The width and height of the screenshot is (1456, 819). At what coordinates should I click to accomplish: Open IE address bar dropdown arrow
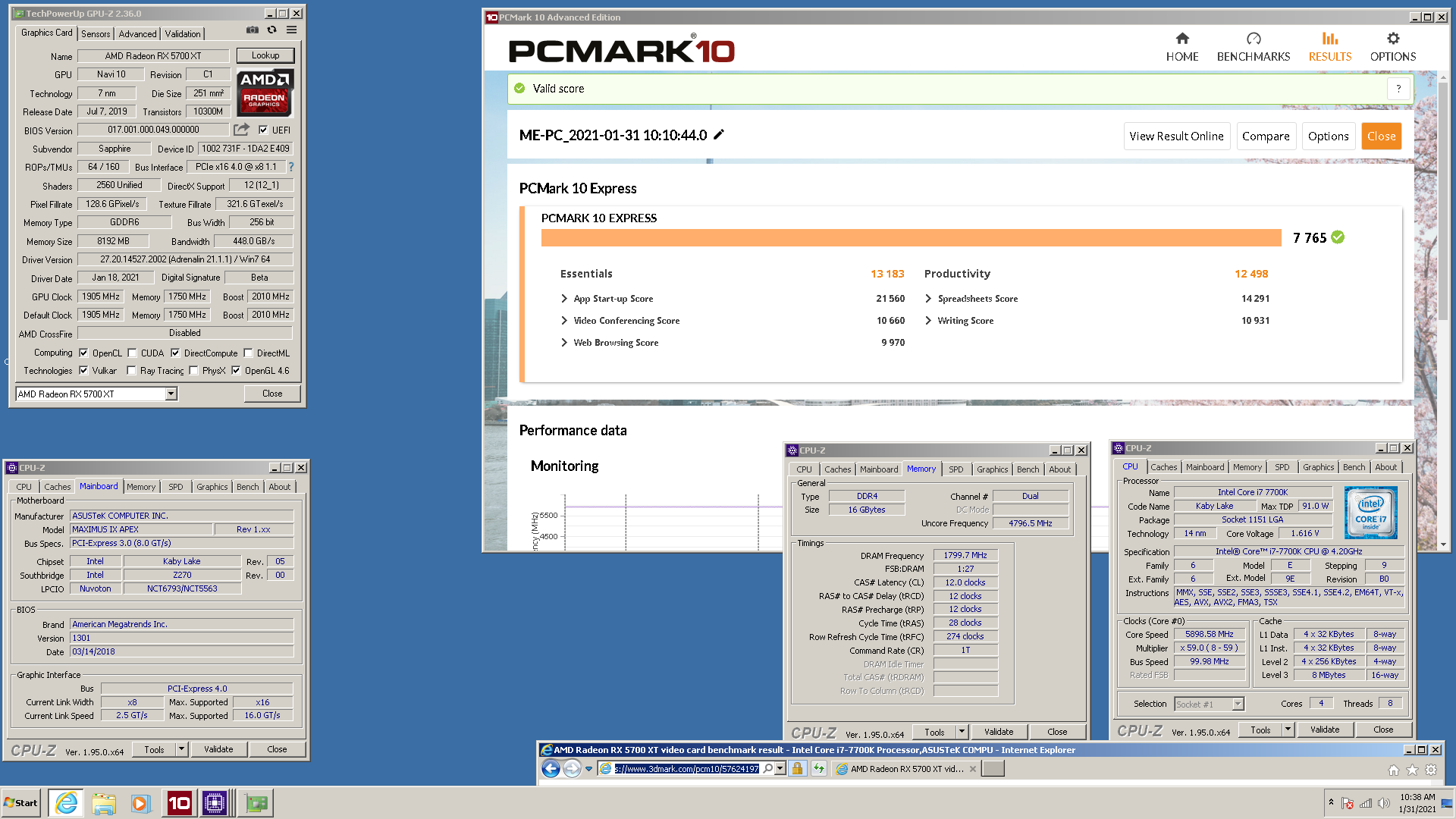(780, 769)
